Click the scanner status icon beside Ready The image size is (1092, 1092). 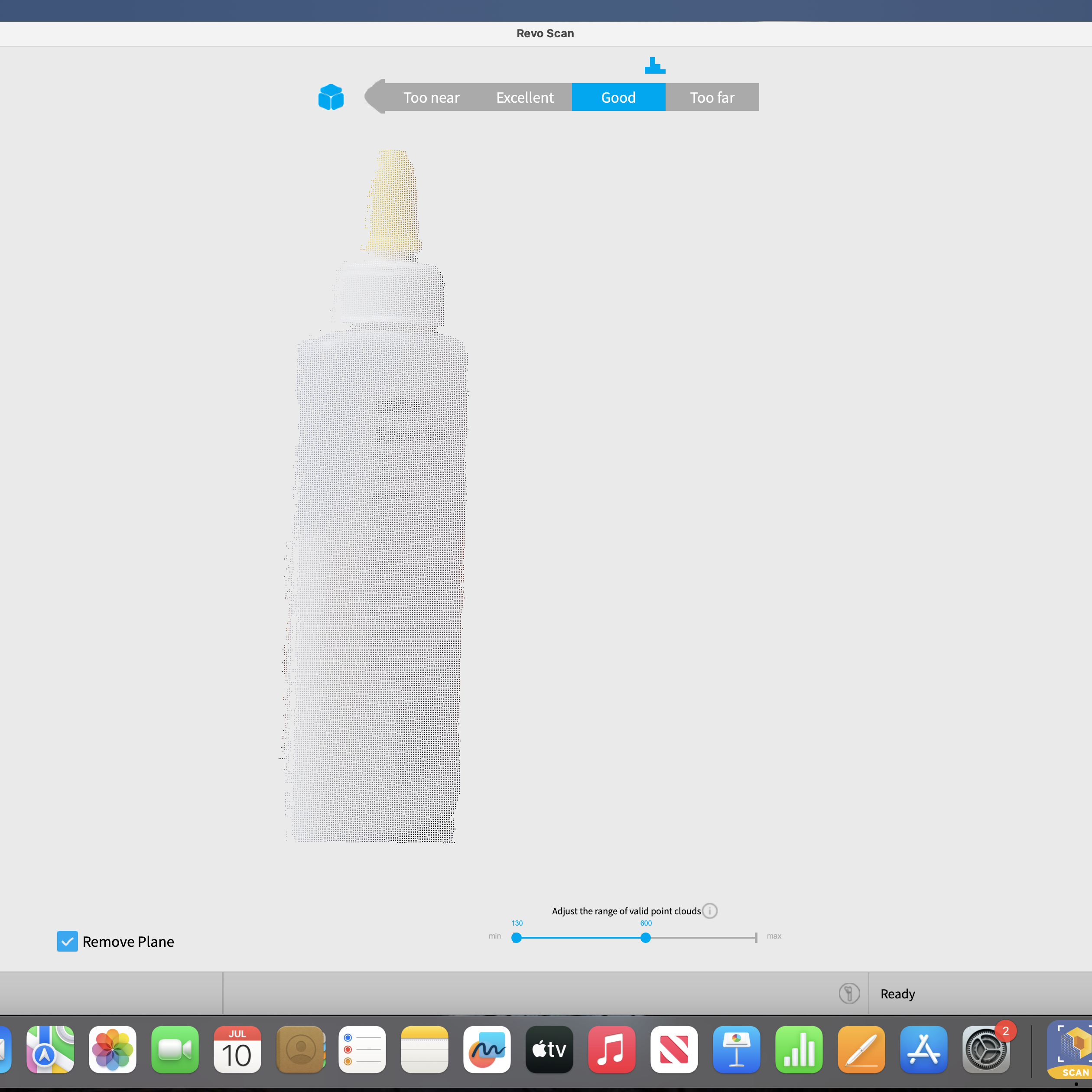pyautogui.click(x=849, y=993)
